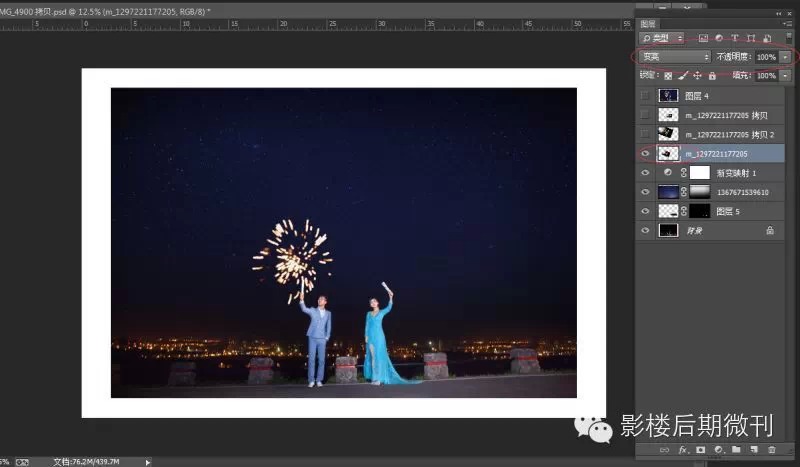Hide the 图层 5 layer
Image resolution: width=800 pixels, height=467 pixels.
click(x=645, y=211)
